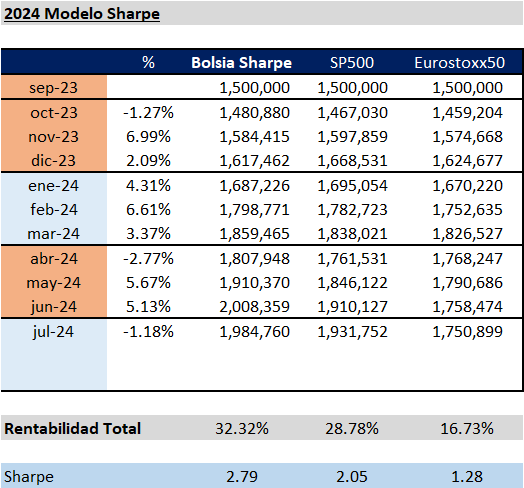Viewport: 524px width, 488px height.
Task: Select the 'mar-24' row label
Action: click(x=53, y=234)
